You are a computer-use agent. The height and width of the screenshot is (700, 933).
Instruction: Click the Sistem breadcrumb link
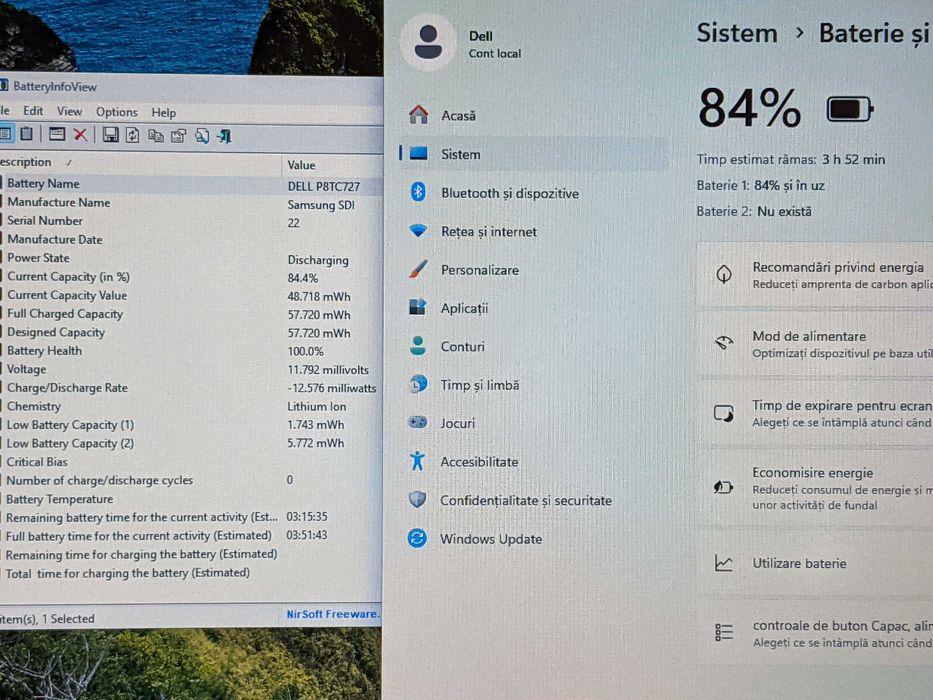737,33
